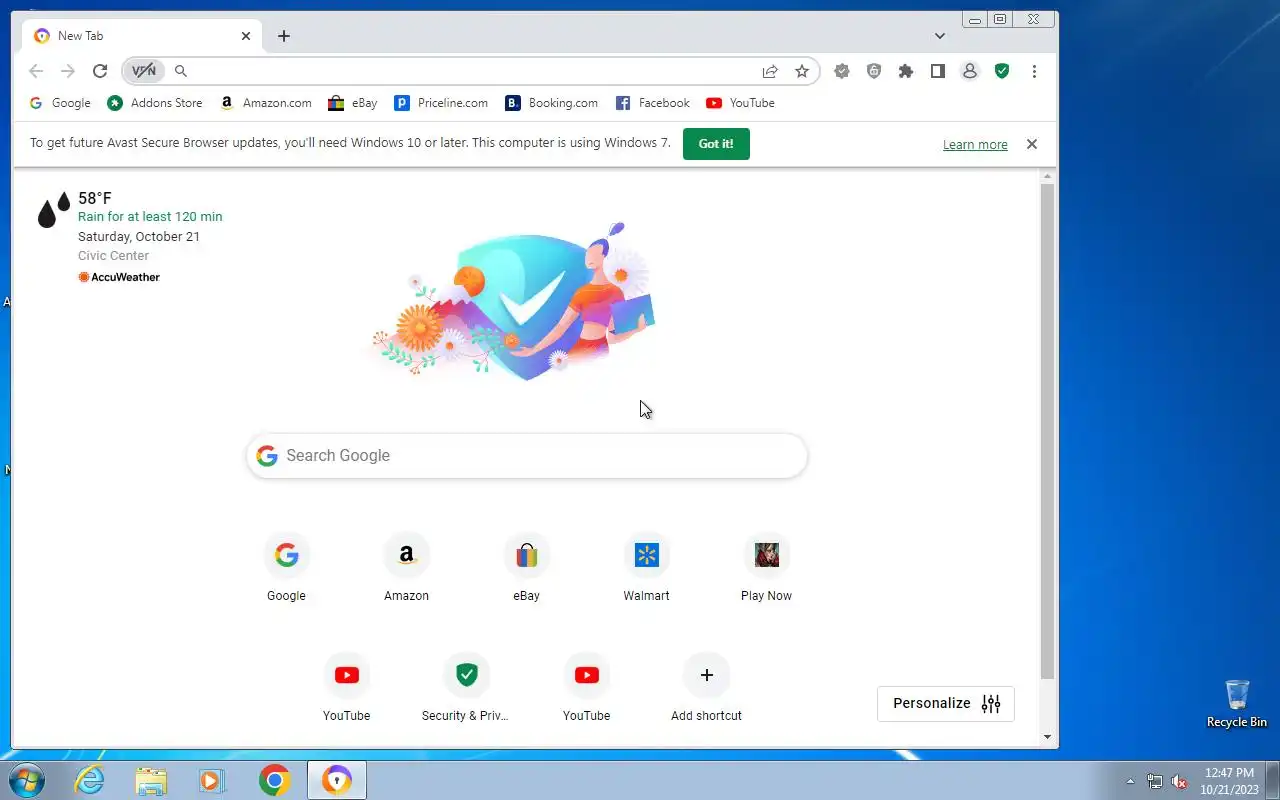Open the Google bookmark

tap(60, 103)
